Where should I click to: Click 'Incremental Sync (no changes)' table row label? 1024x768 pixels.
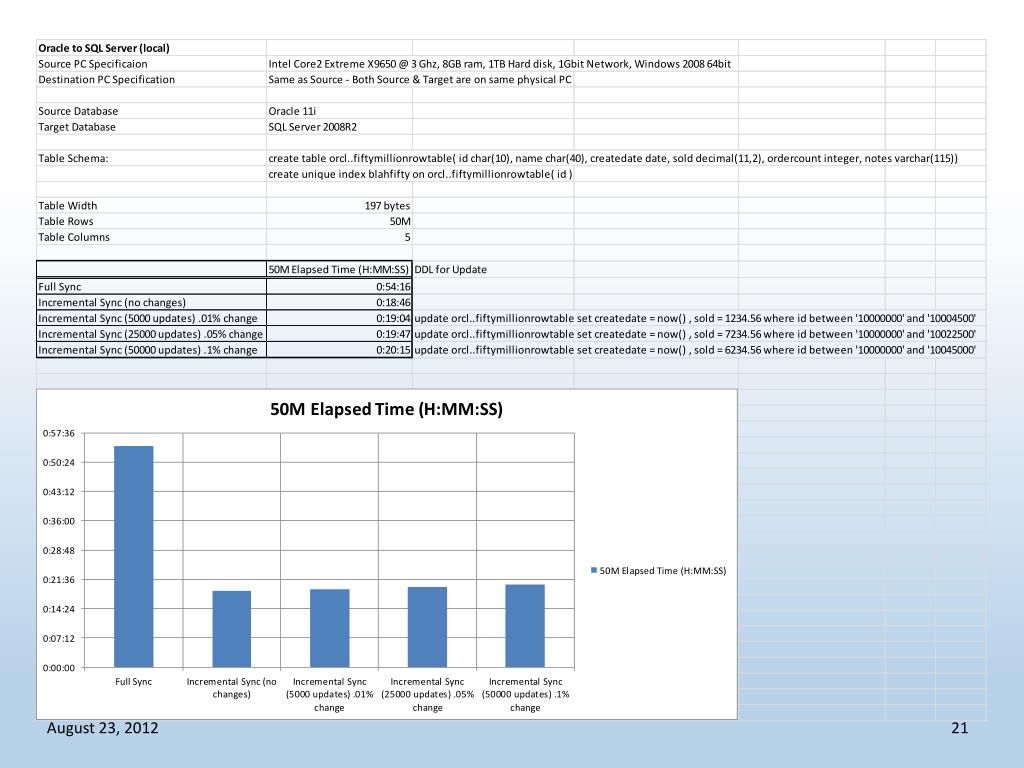(x=151, y=302)
